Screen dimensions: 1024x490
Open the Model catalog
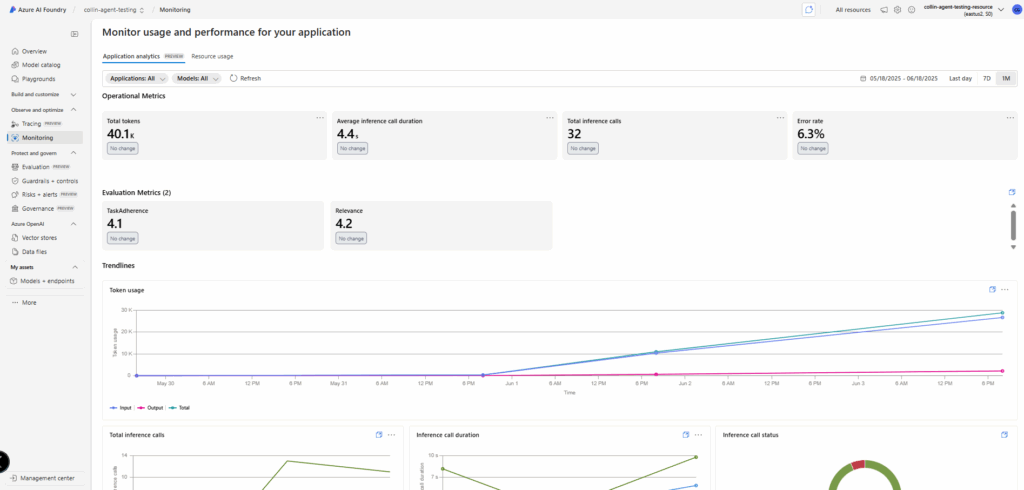click(40, 65)
